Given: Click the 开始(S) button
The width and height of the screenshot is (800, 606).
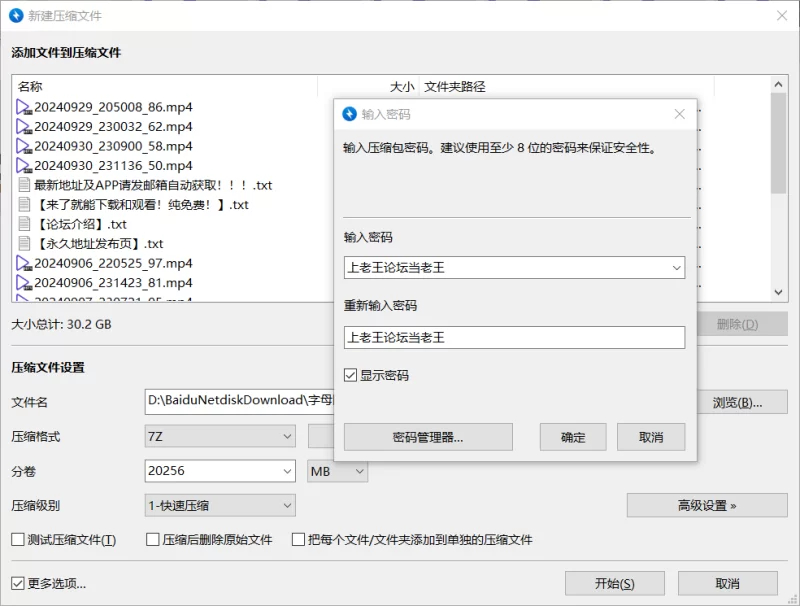Looking at the screenshot, I should [x=614, y=583].
